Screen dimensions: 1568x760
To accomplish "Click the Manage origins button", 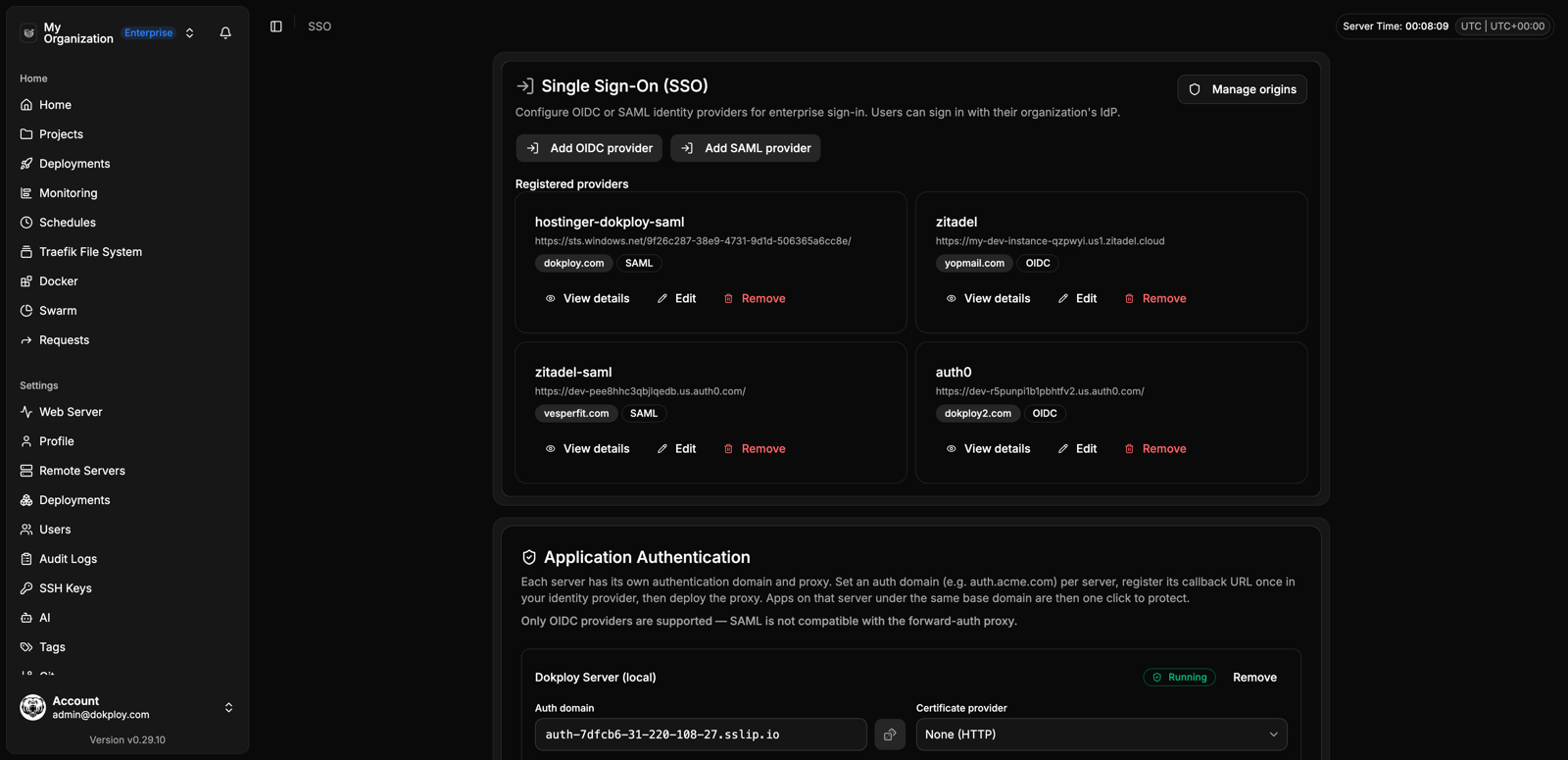I will (x=1242, y=89).
